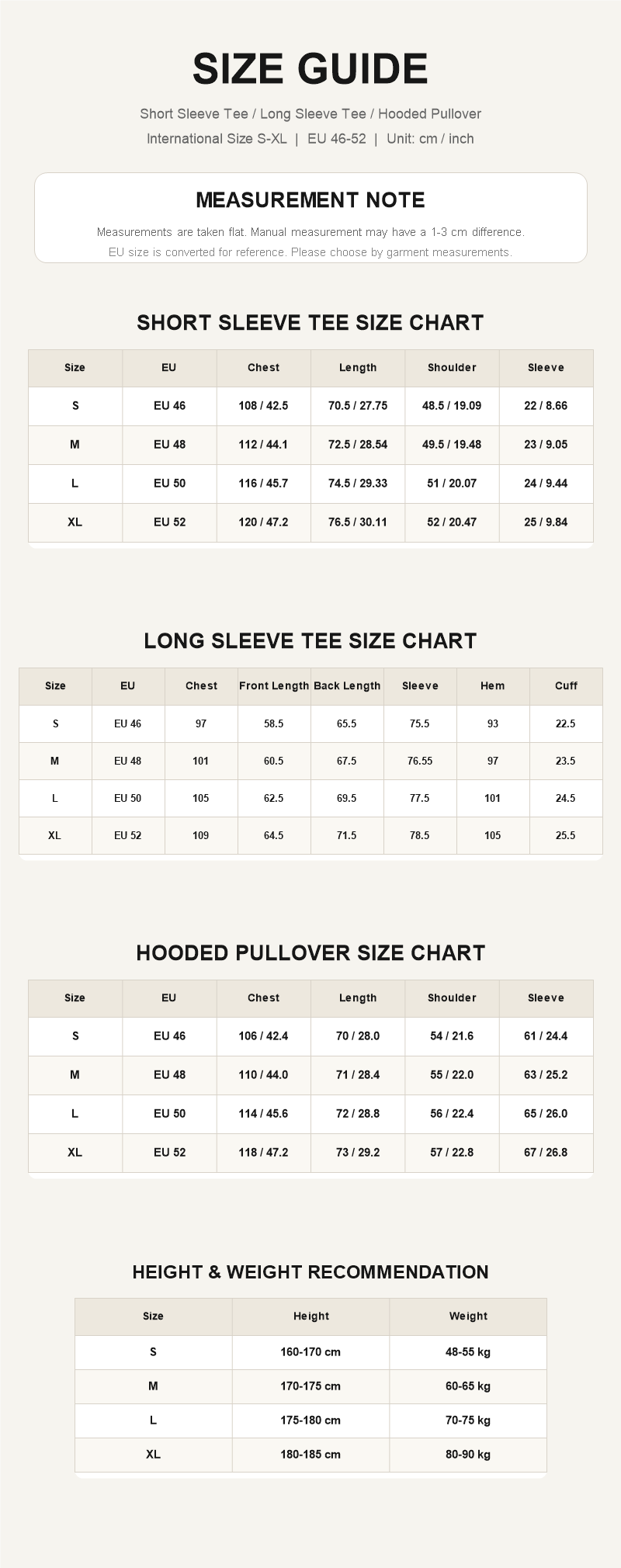This screenshot has height=1568, width=621.
Task: Click the Cuff column header
Action: click(x=566, y=686)
